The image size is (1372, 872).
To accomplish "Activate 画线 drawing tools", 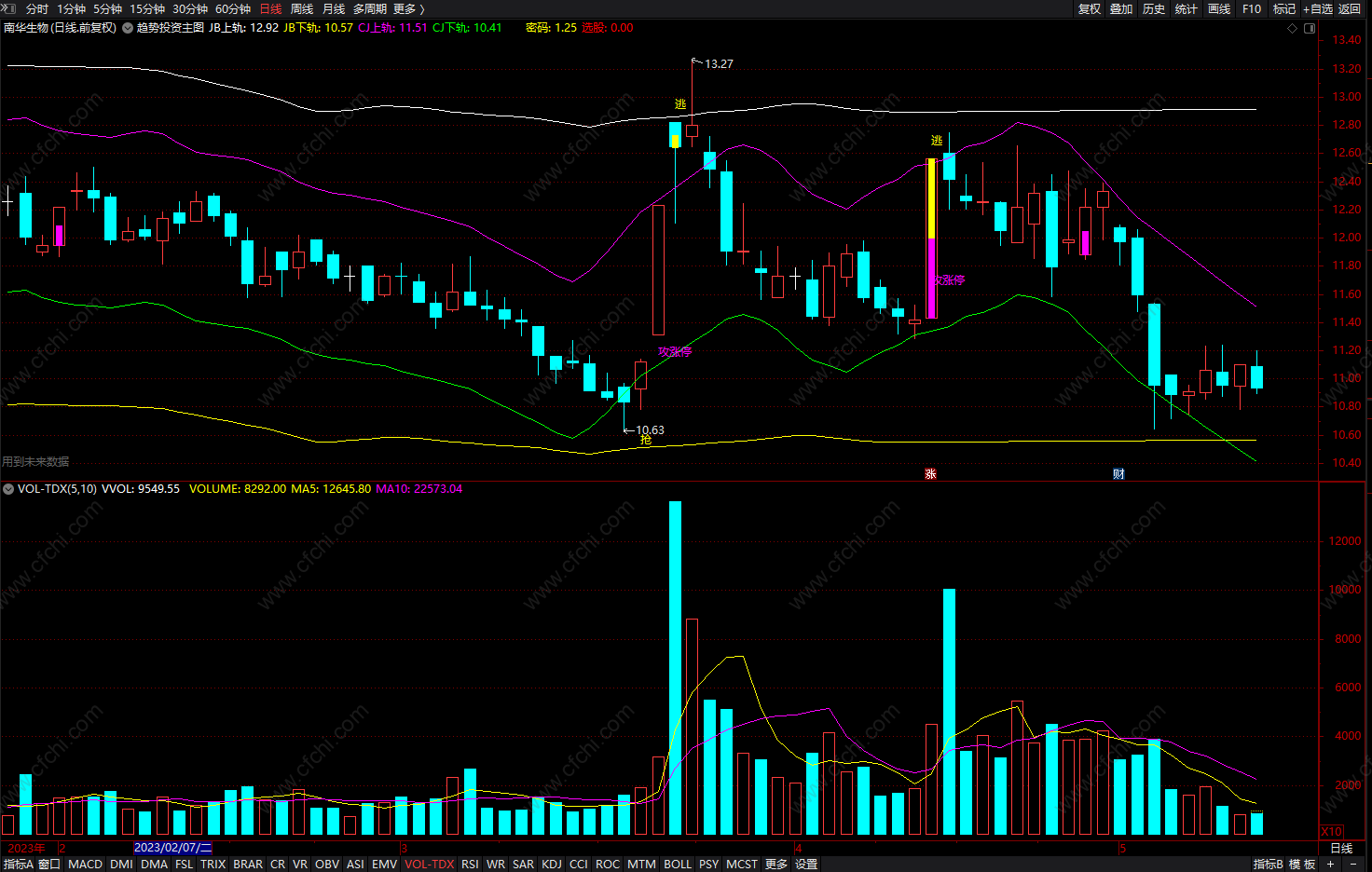I will pyautogui.click(x=1219, y=8).
